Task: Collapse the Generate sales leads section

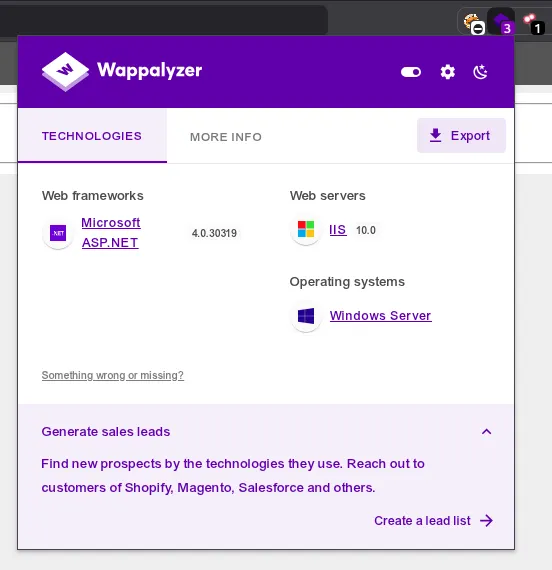Action: (486, 431)
